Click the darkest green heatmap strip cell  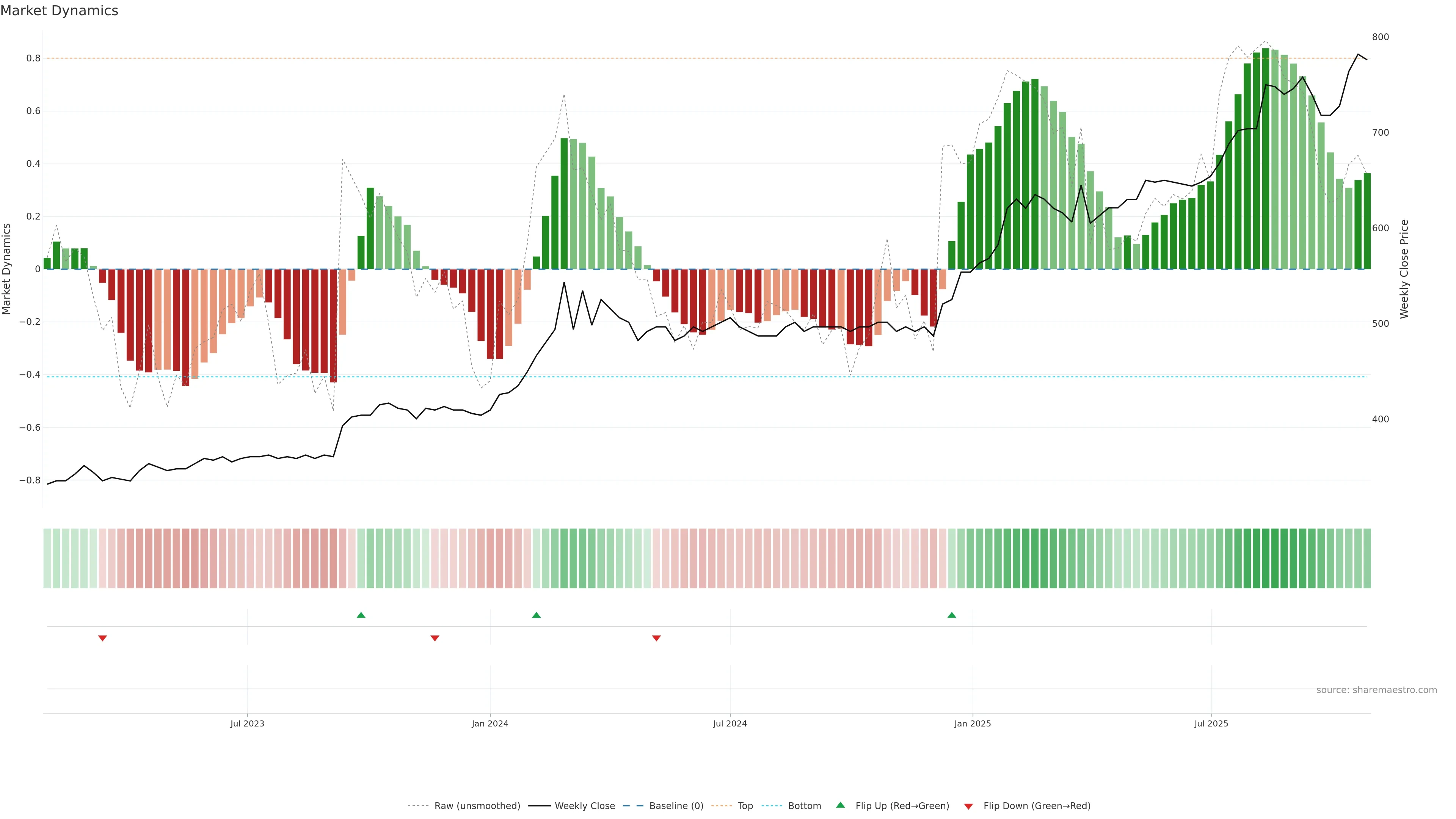pyautogui.click(x=1266, y=559)
